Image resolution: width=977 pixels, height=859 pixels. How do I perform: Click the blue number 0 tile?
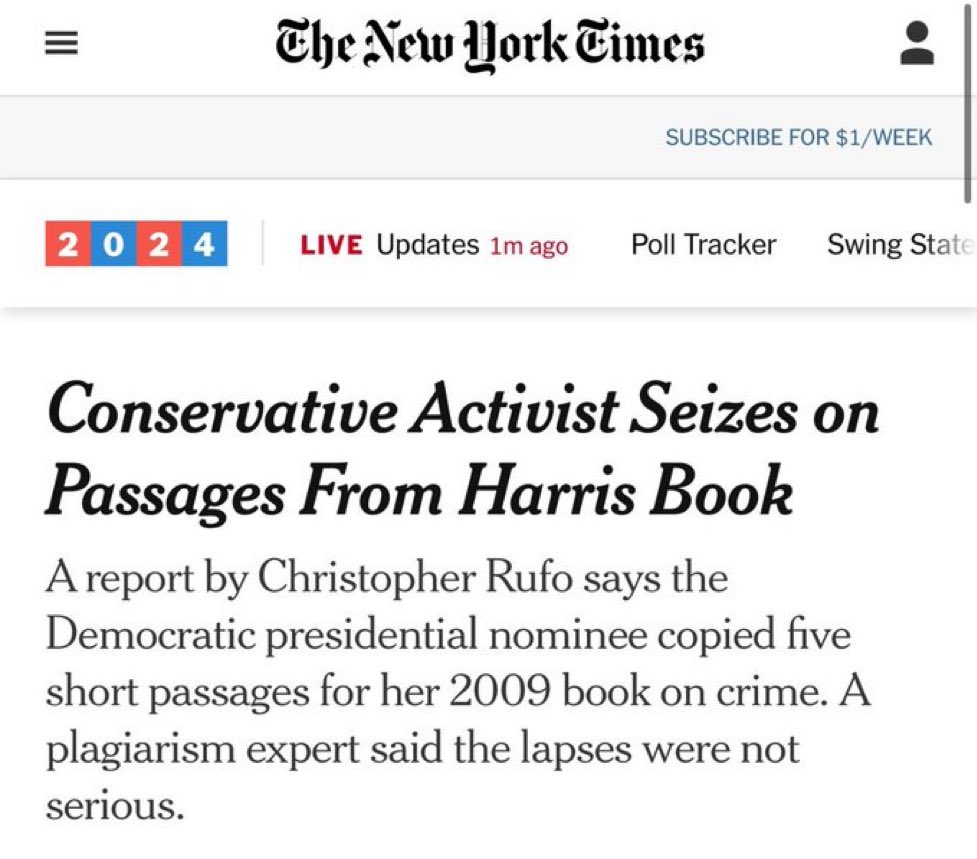(113, 244)
